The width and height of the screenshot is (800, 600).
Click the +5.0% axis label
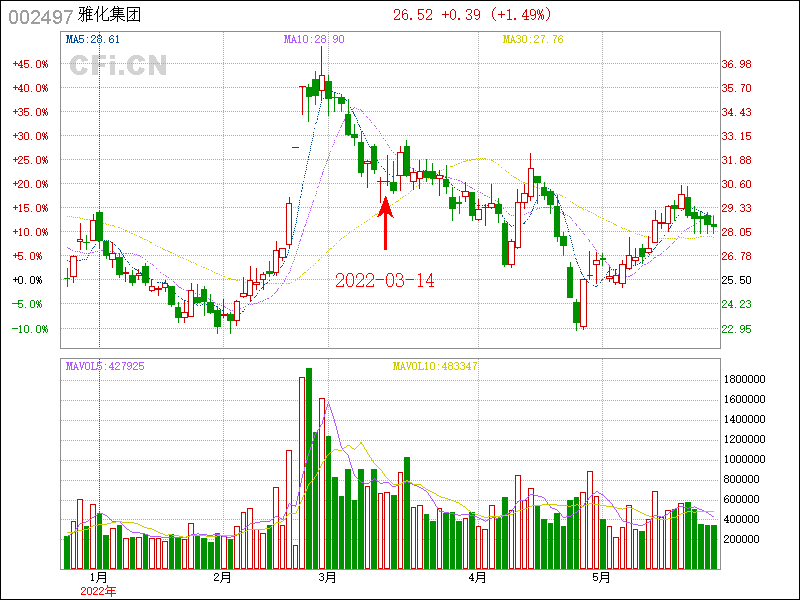(x=30, y=256)
